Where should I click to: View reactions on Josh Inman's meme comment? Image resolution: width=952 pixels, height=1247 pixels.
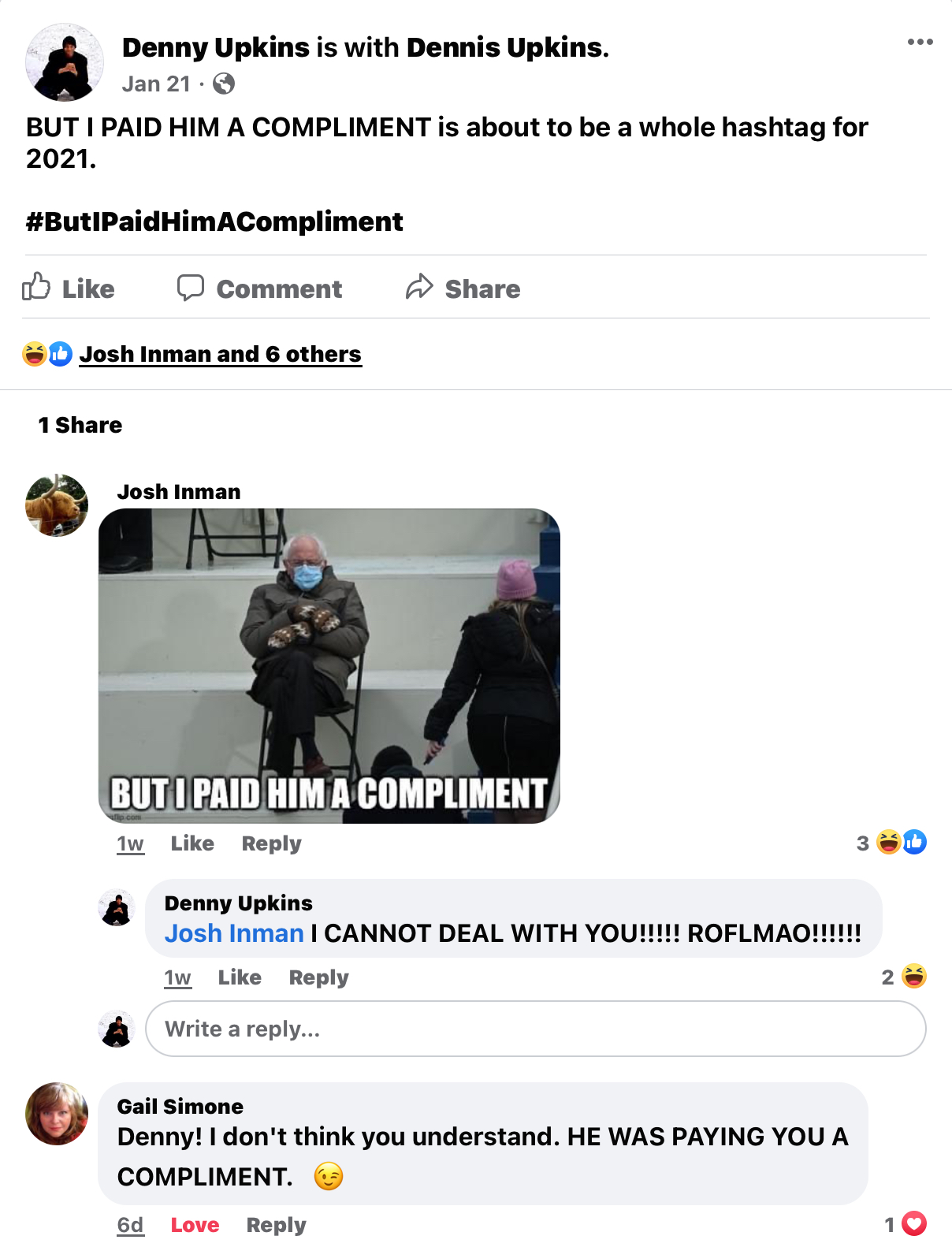click(x=891, y=843)
